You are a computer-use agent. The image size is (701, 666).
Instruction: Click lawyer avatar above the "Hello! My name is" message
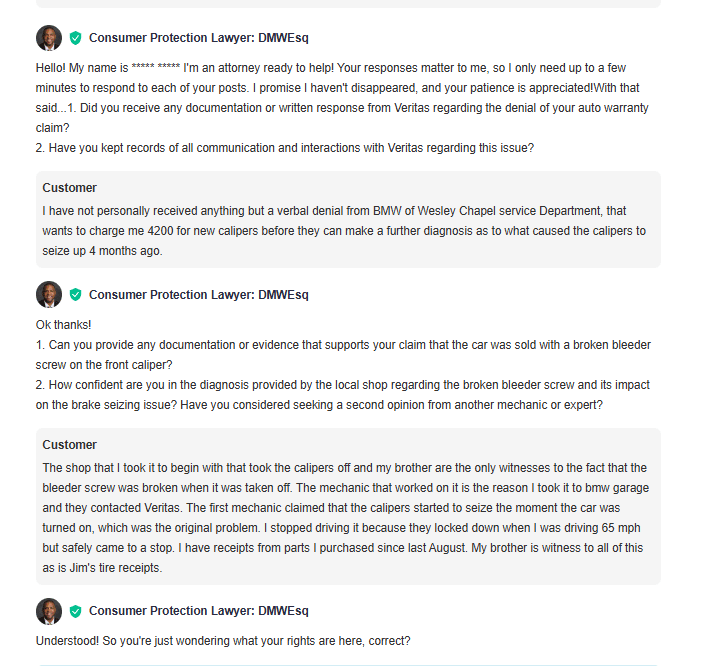click(x=49, y=38)
